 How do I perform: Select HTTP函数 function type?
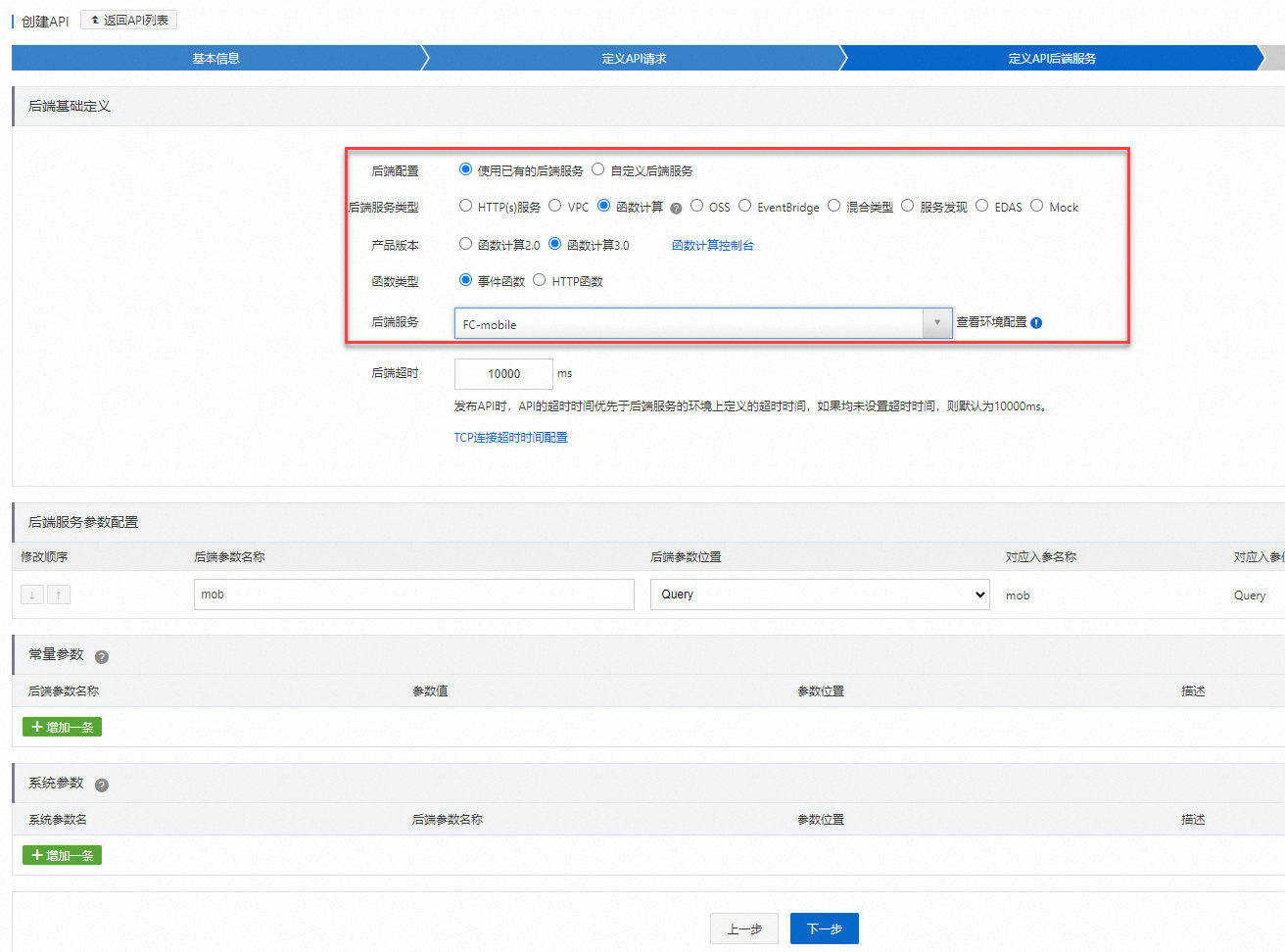click(x=539, y=280)
